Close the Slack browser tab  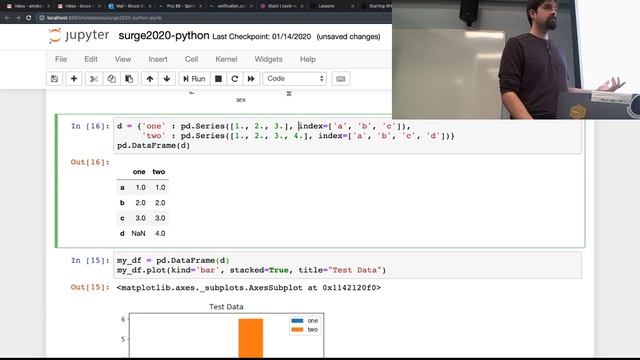click(x=302, y=6)
